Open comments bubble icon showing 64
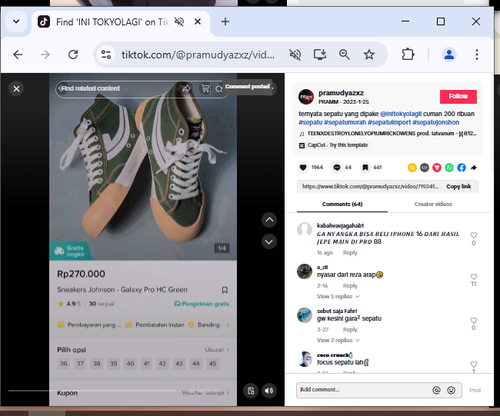The width and height of the screenshot is (500, 416). tap(337, 167)
